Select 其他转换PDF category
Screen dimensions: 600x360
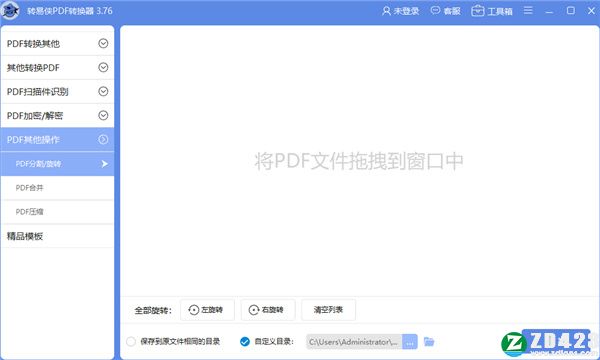point(57,68)
